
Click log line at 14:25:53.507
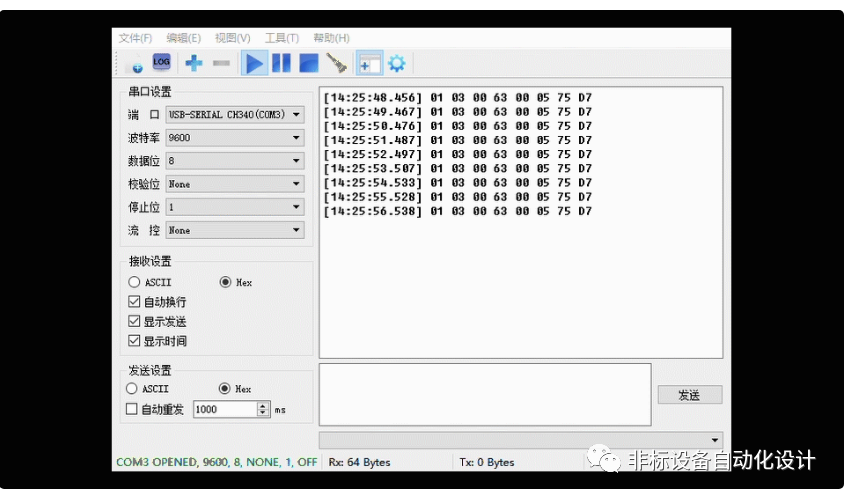(x=458, y=169)
